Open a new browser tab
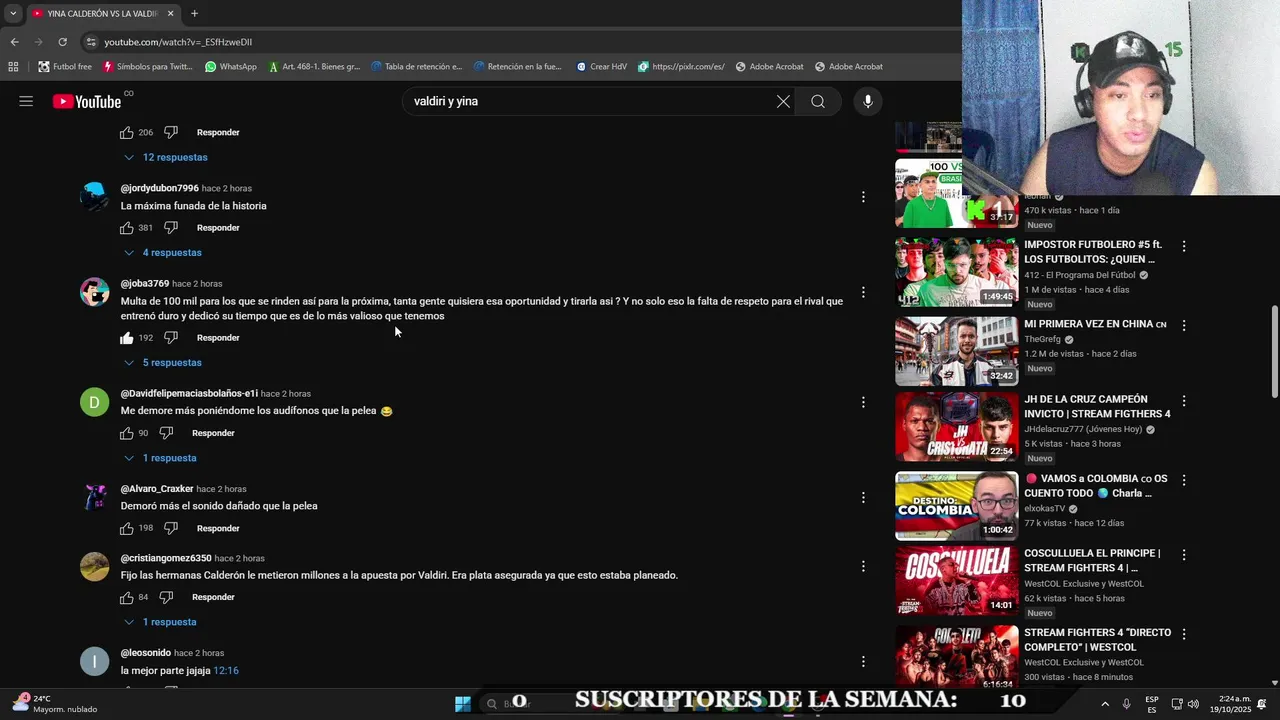This screenshot has height=720, width=1280. pyautogui.click(x=194, y=13)
